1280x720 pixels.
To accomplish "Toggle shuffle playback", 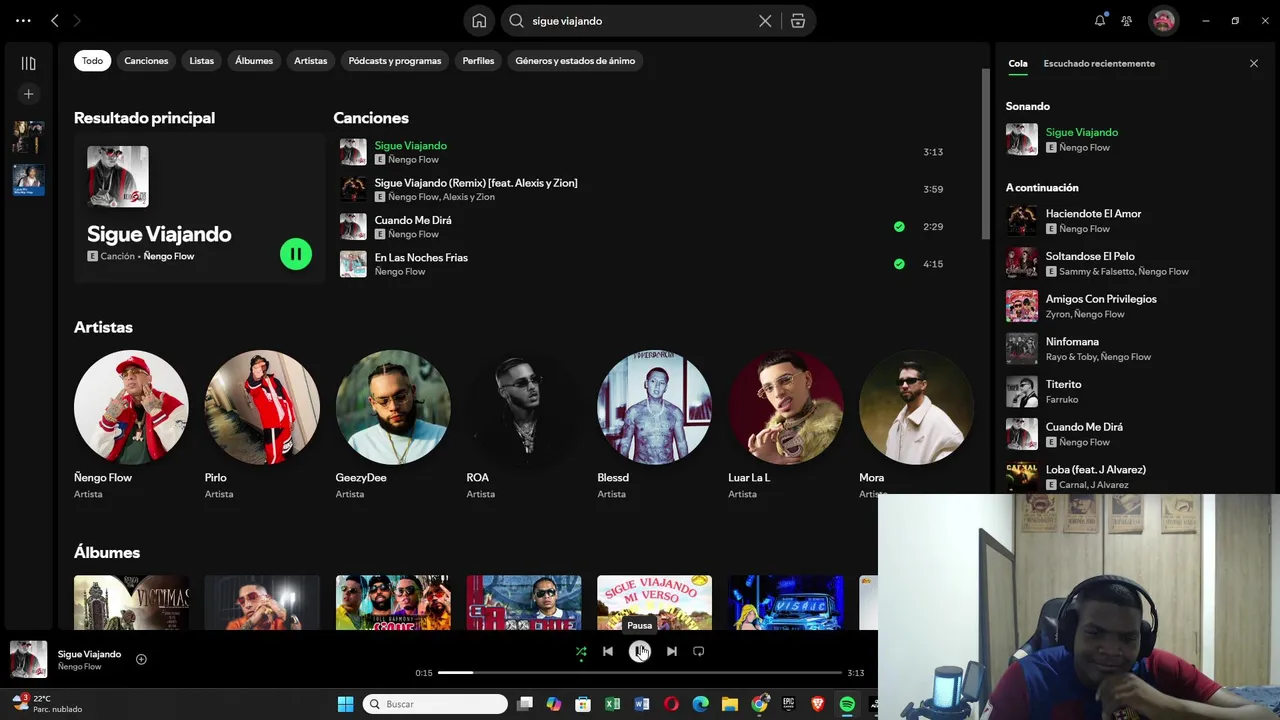I will click(x=581, y=651).
